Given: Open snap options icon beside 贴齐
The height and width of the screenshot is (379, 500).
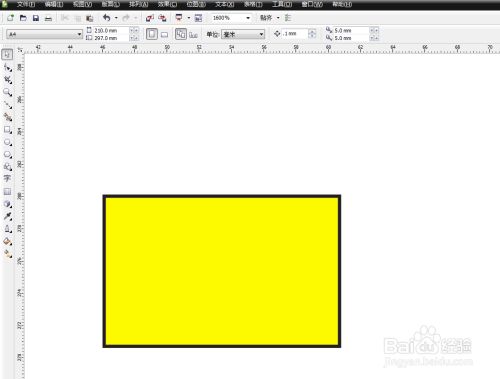Looking at the screenshot, I should tap(288, 18).
